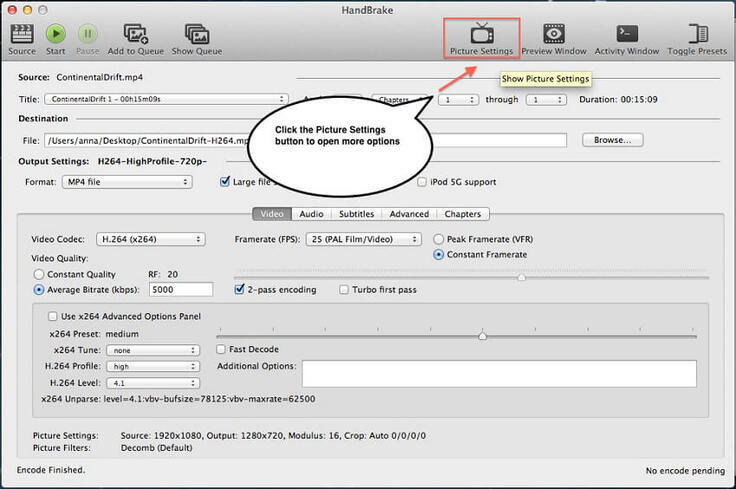Open the H.264 Level dropdown
Viewport: 736px width, 489px height.
(153, 383)
